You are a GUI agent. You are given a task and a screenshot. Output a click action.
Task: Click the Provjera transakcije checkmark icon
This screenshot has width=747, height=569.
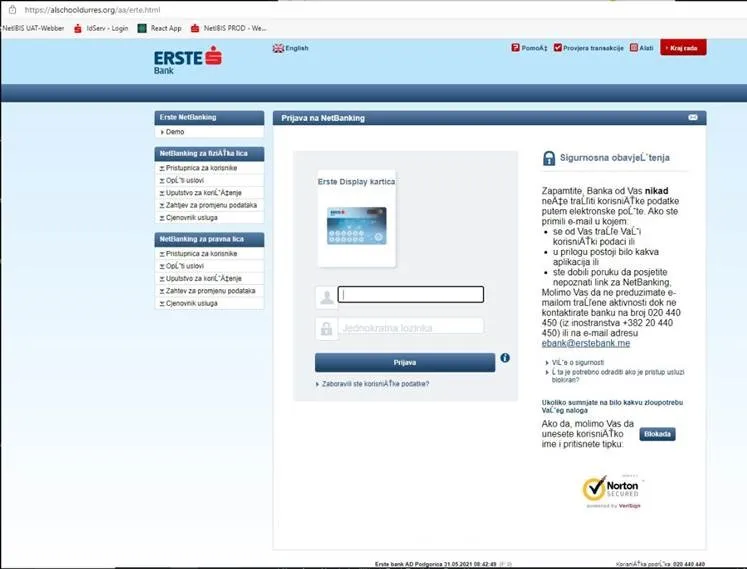[x=557, y=48]
